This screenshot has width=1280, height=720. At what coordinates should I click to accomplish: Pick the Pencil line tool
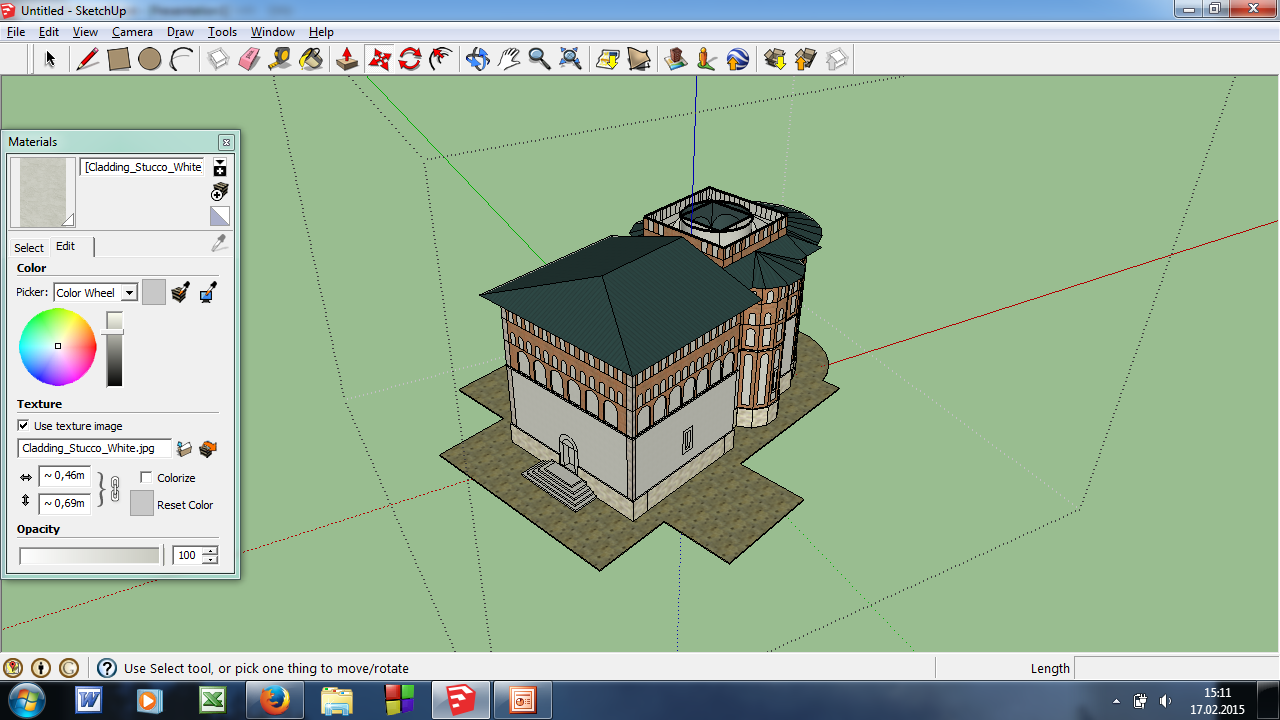pyautogui.click(x=88, y=59)
